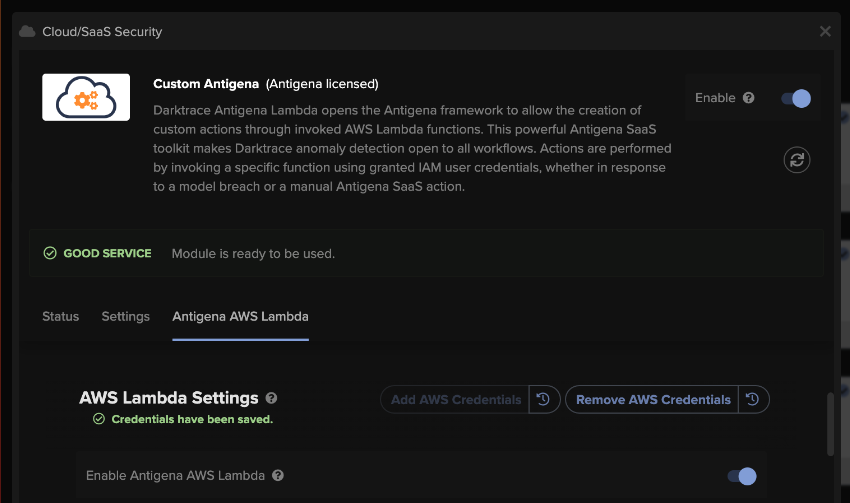The width and height of the screenshot is (850, 503).
Task: Click the vertical scrollbar on right side
Action: click(830, 424)
